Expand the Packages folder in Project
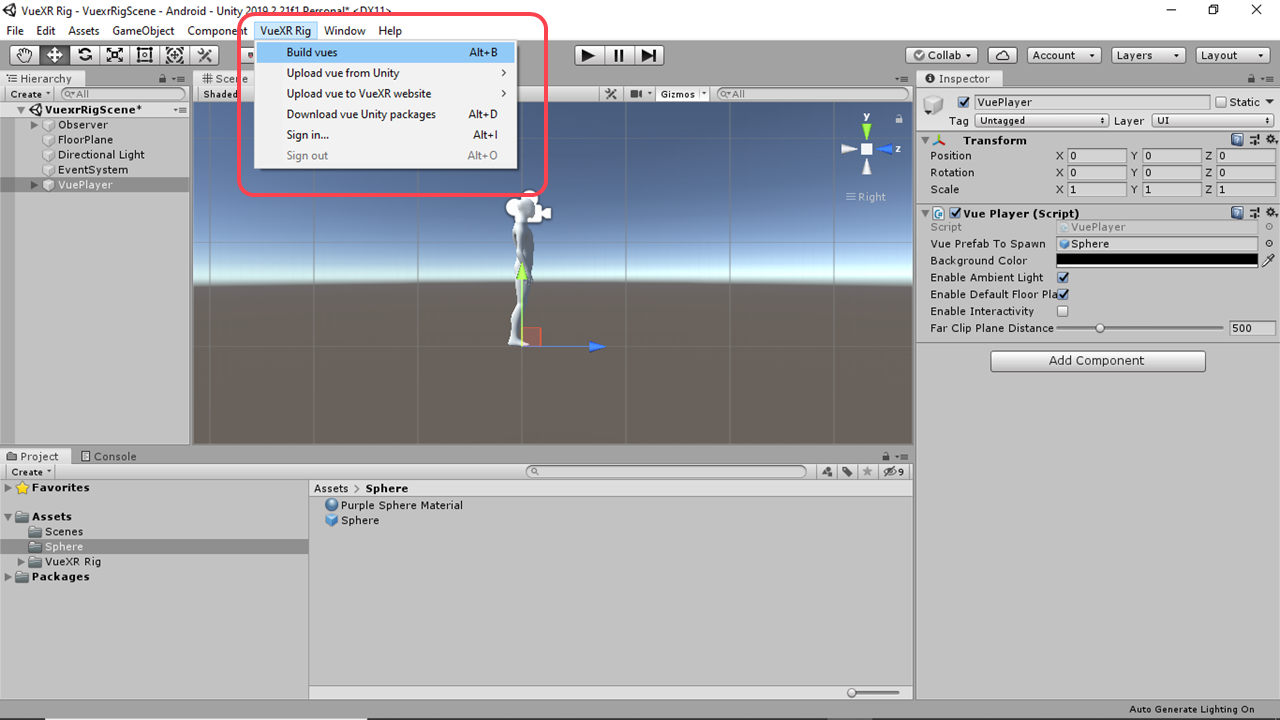This screenshot has width=1280, height=720. click(9, 577)
